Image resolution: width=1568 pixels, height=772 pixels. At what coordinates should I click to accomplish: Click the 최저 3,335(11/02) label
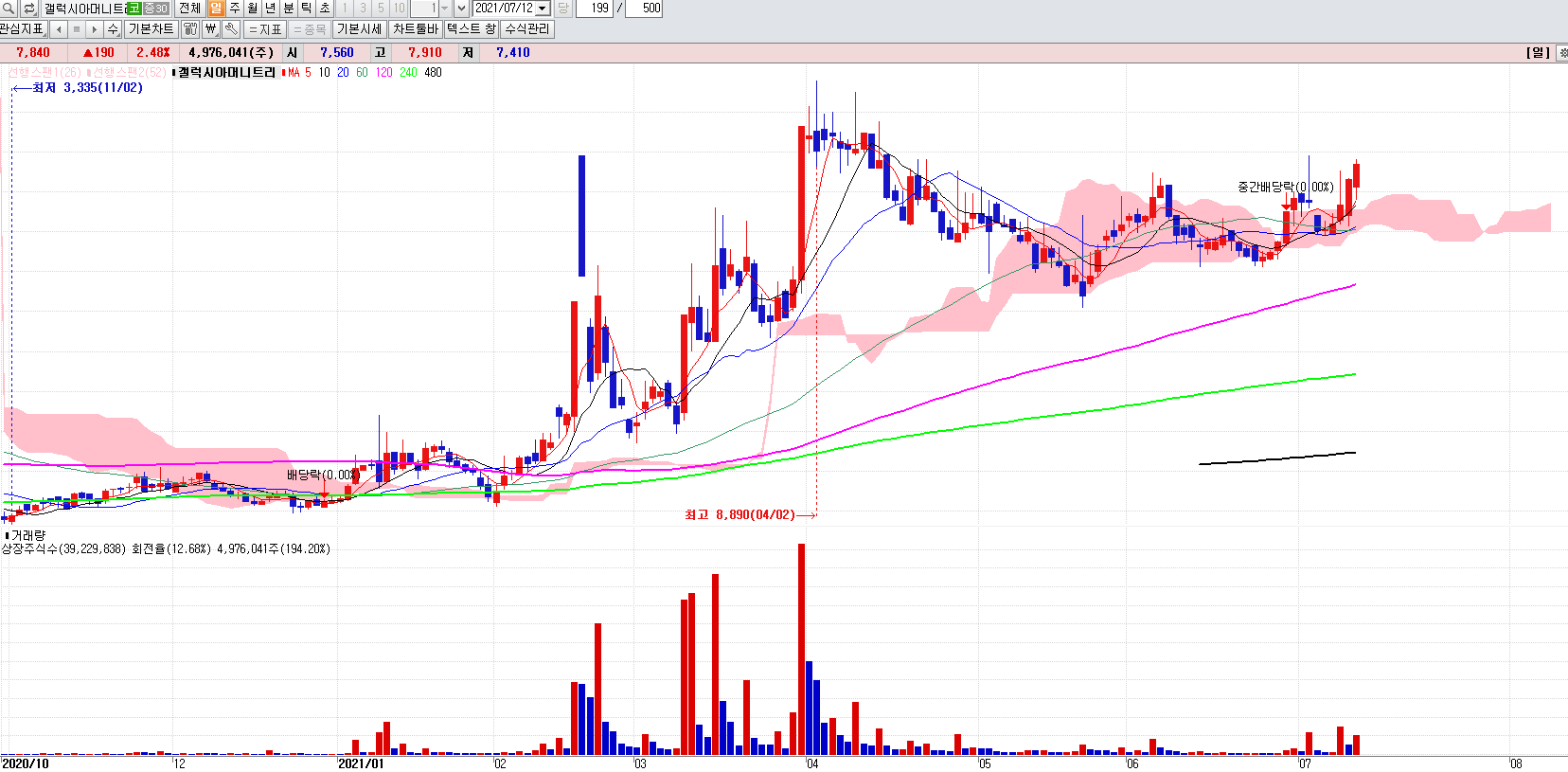[x=87, y=88]
